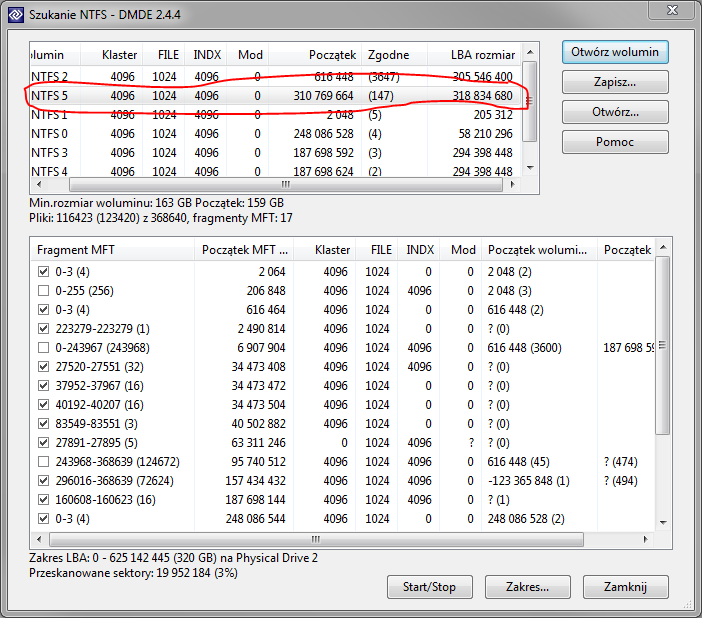Sort volumes by Zgodne column header
This screenshot has height=618, width=702.
pyautogui.click(x=394, y=55)
